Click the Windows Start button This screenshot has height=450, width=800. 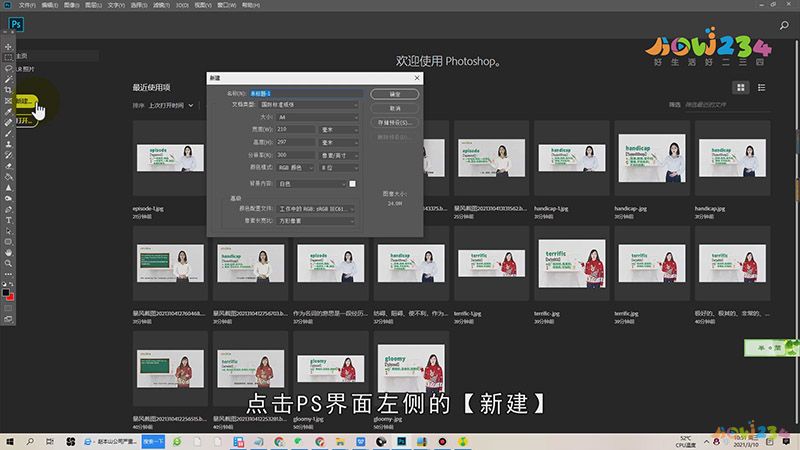(x=9, y=442)
